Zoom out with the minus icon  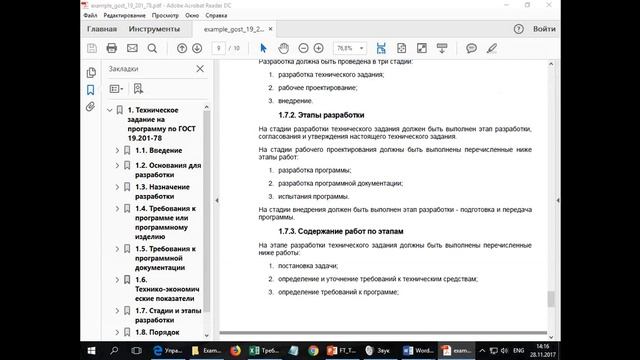(x=303, y=48)
